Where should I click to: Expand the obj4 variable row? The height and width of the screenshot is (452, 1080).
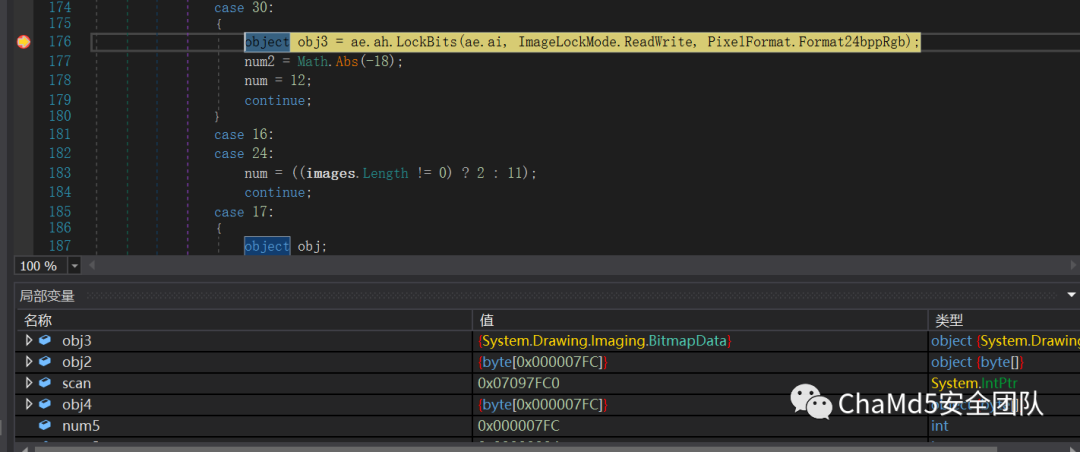click(x=28, y=404)
